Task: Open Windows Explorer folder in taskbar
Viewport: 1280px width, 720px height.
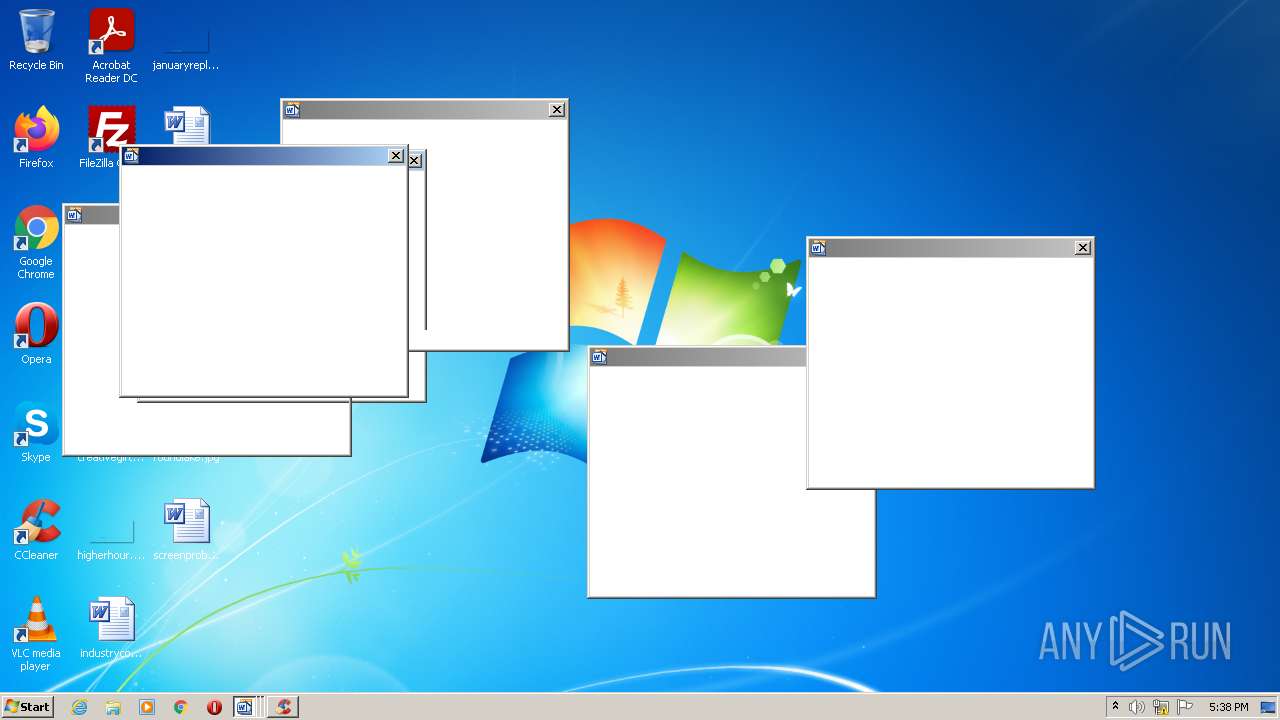Action: tap(113, 707)
